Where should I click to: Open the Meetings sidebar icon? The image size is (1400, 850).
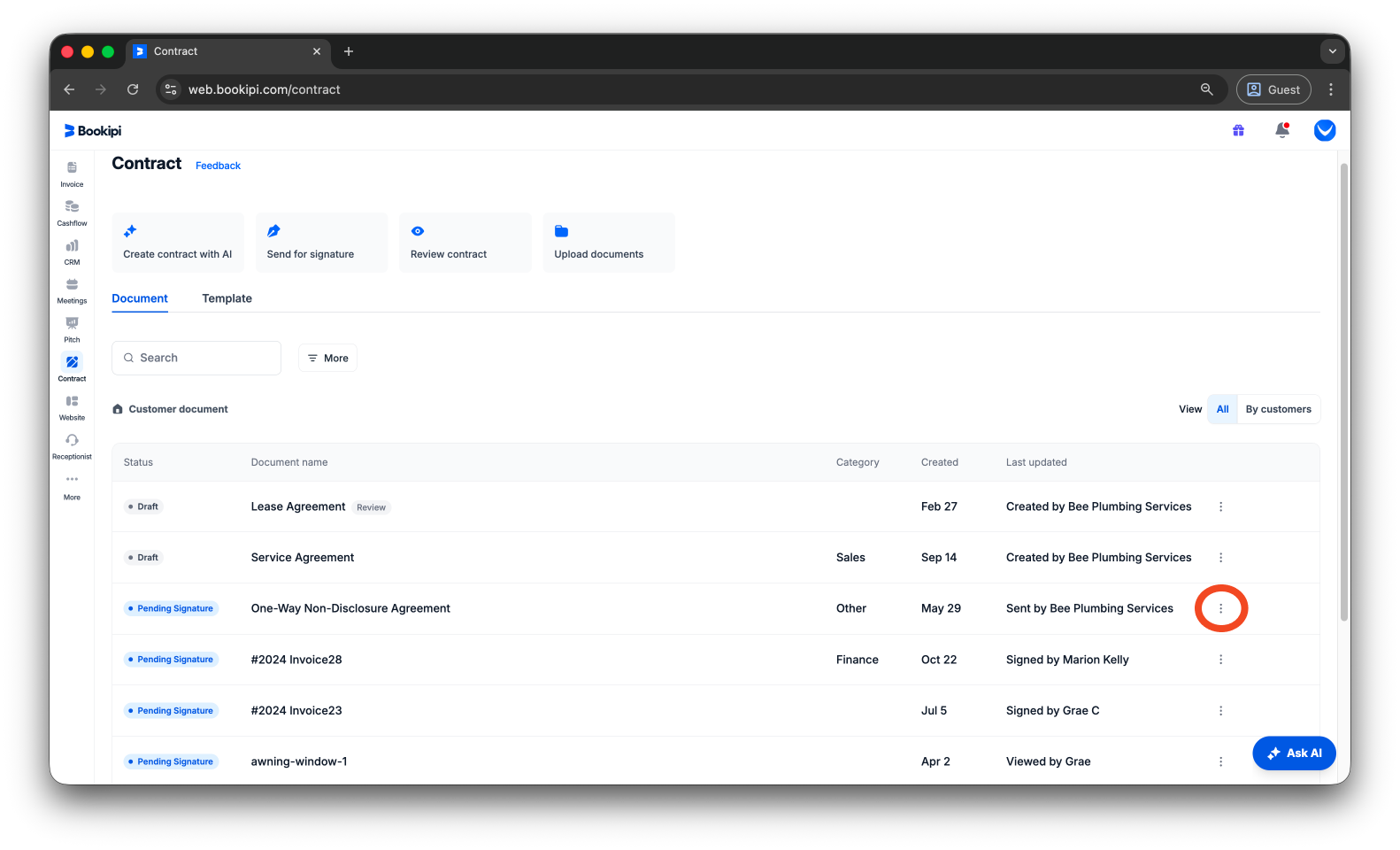72,290
